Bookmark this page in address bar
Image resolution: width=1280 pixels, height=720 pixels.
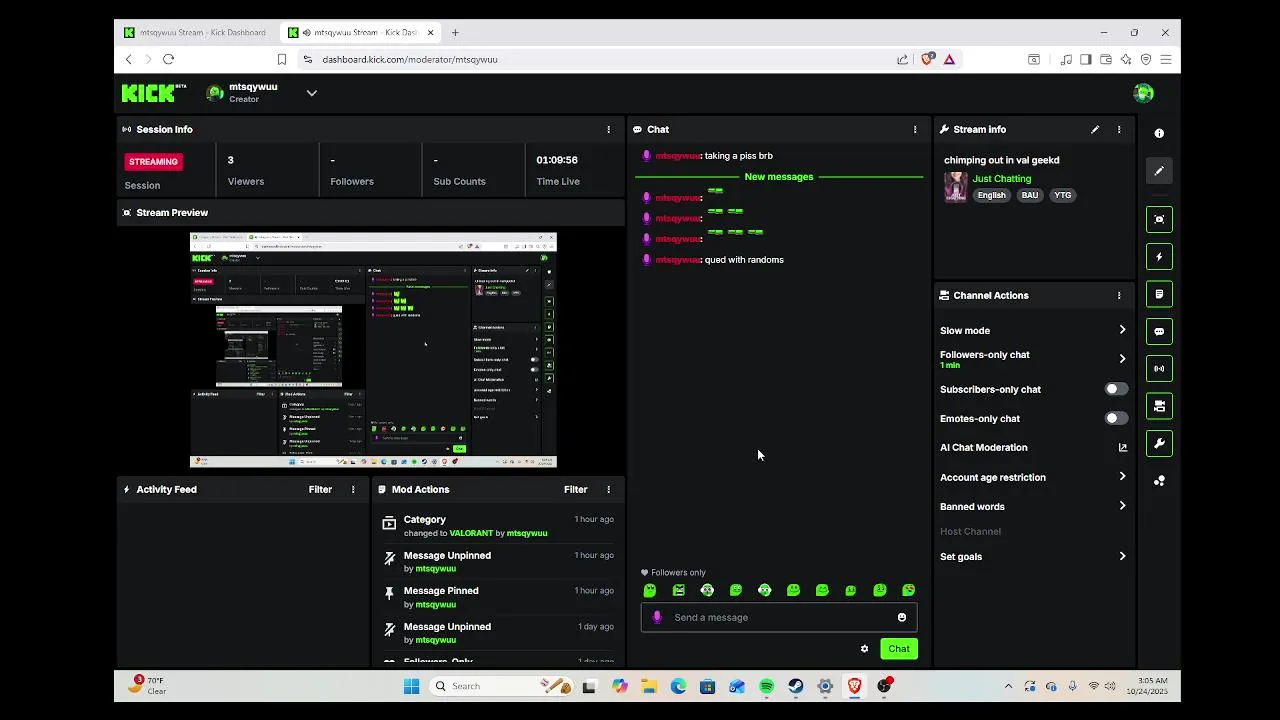pos(282,59)
